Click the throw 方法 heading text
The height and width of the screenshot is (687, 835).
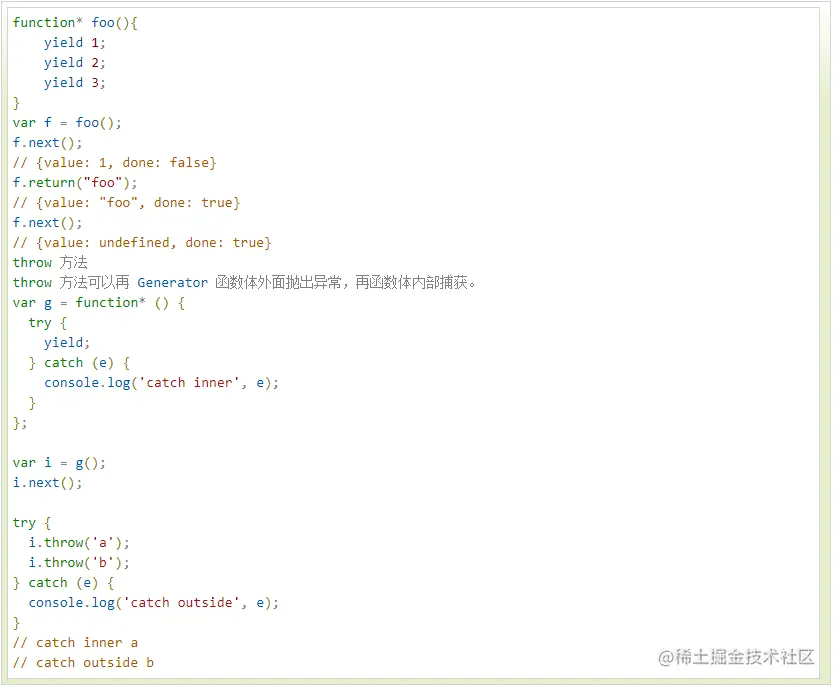click(x=48, y=262)
